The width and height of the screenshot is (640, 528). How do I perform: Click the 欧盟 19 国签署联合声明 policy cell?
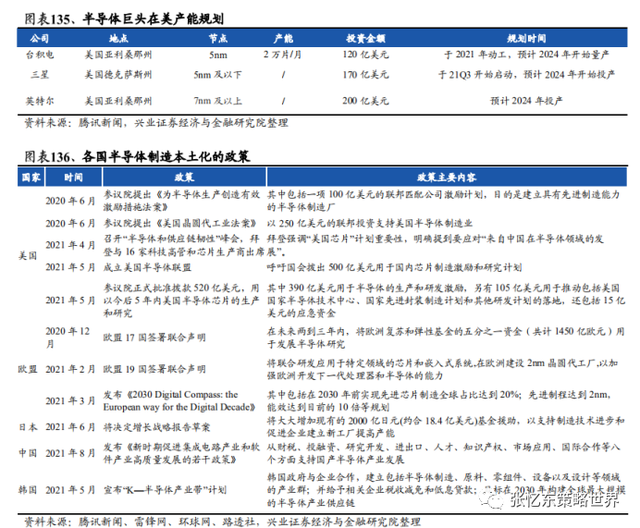point(154,369)
